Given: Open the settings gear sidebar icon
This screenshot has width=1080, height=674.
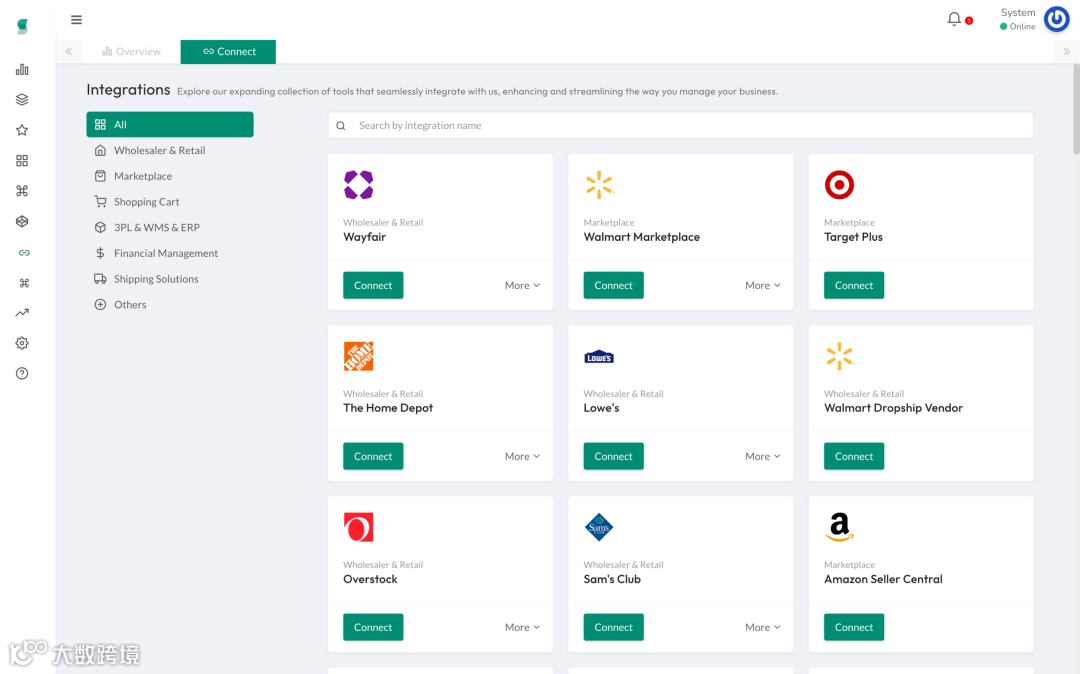Looking at the screenshot, I should [22, 343].
